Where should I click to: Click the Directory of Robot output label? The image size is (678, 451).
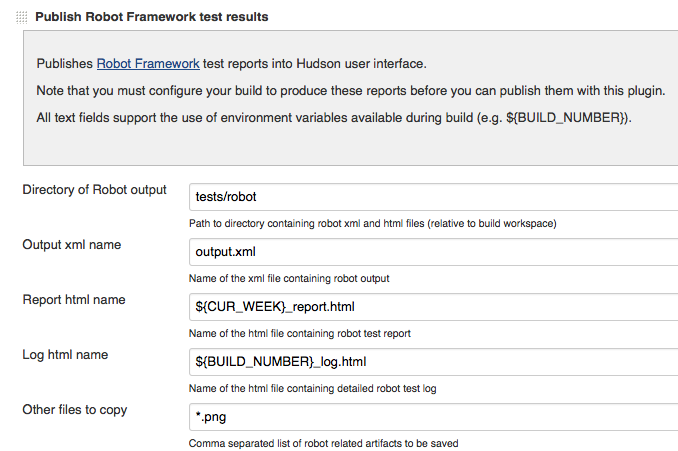click(94, 190)
